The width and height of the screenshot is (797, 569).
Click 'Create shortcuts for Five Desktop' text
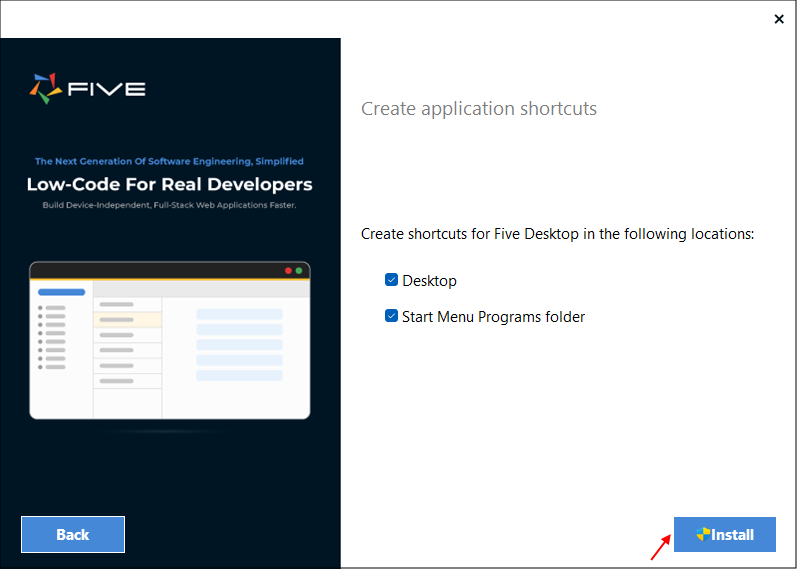point(558,234)
